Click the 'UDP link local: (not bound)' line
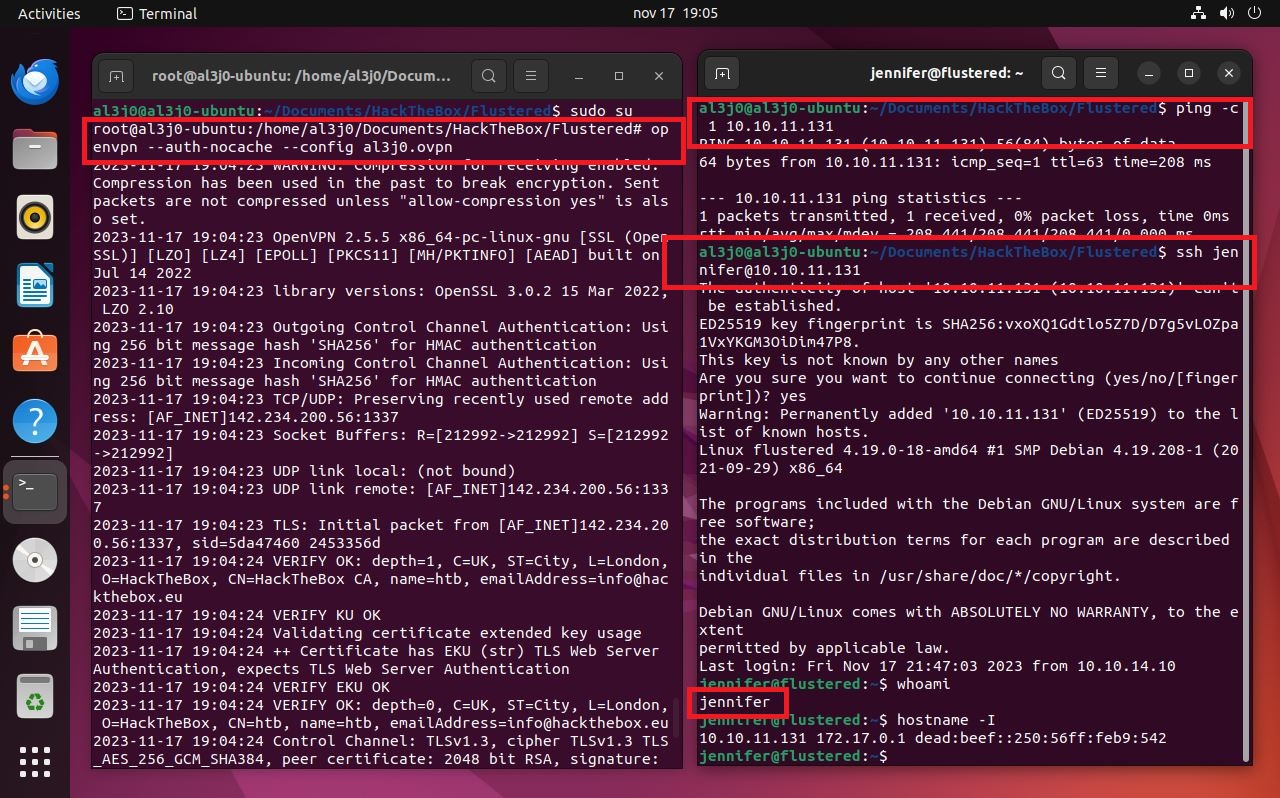 pos(304,471)
